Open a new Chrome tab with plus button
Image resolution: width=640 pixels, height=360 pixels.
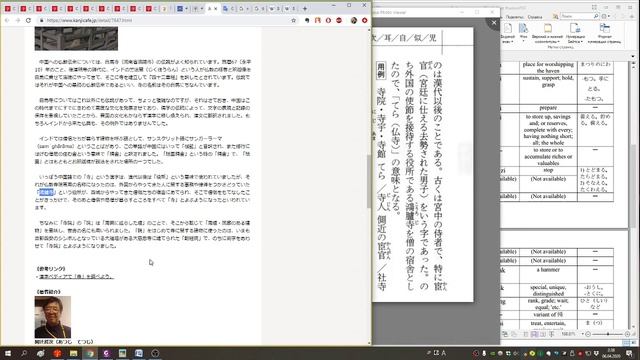304,9
